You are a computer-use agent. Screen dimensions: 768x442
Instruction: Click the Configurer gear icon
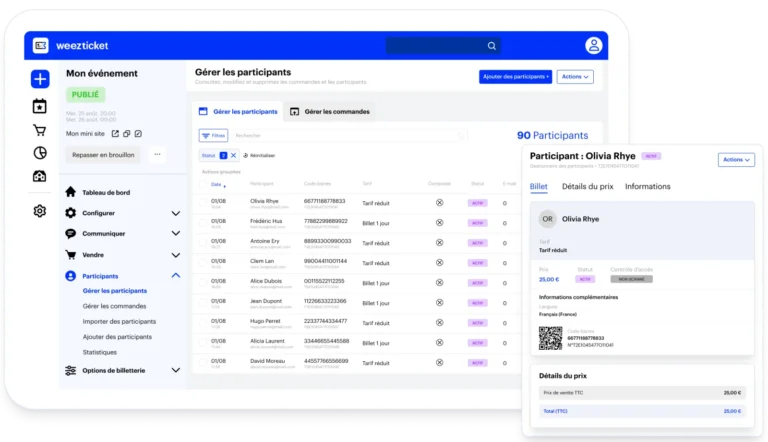click(71, 213)
